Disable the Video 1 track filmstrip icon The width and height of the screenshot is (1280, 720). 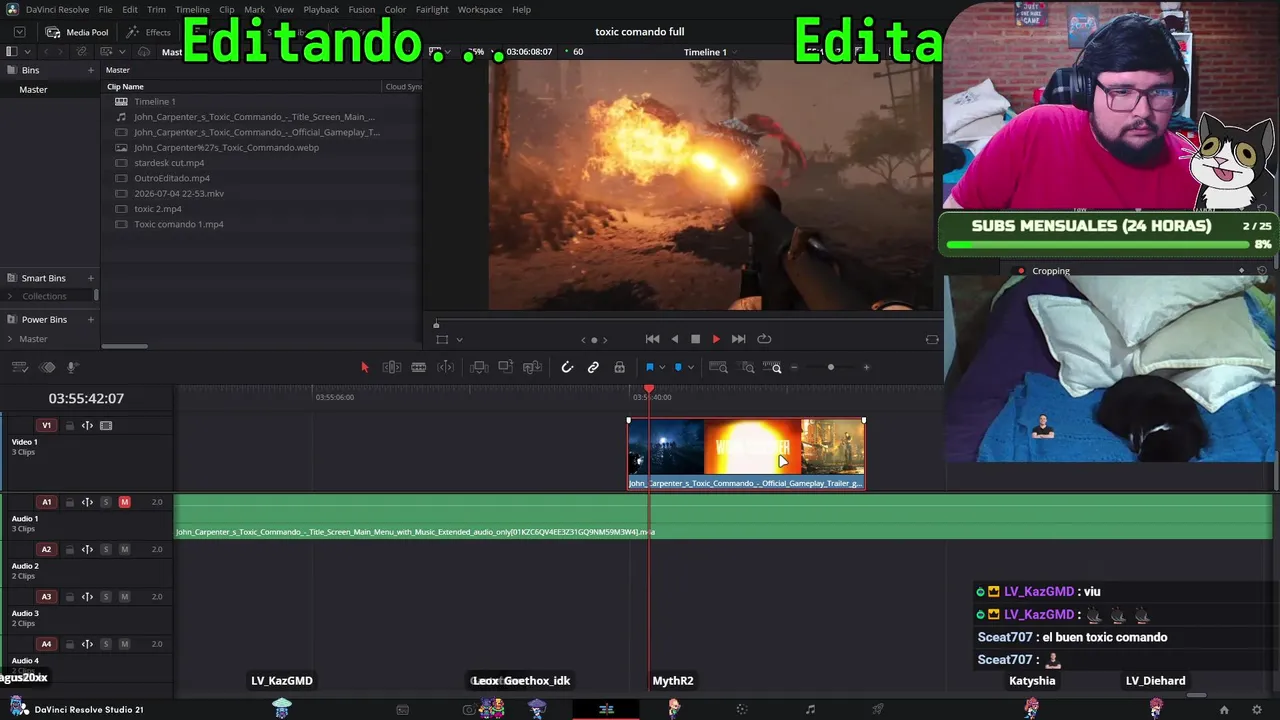[106, 426]
